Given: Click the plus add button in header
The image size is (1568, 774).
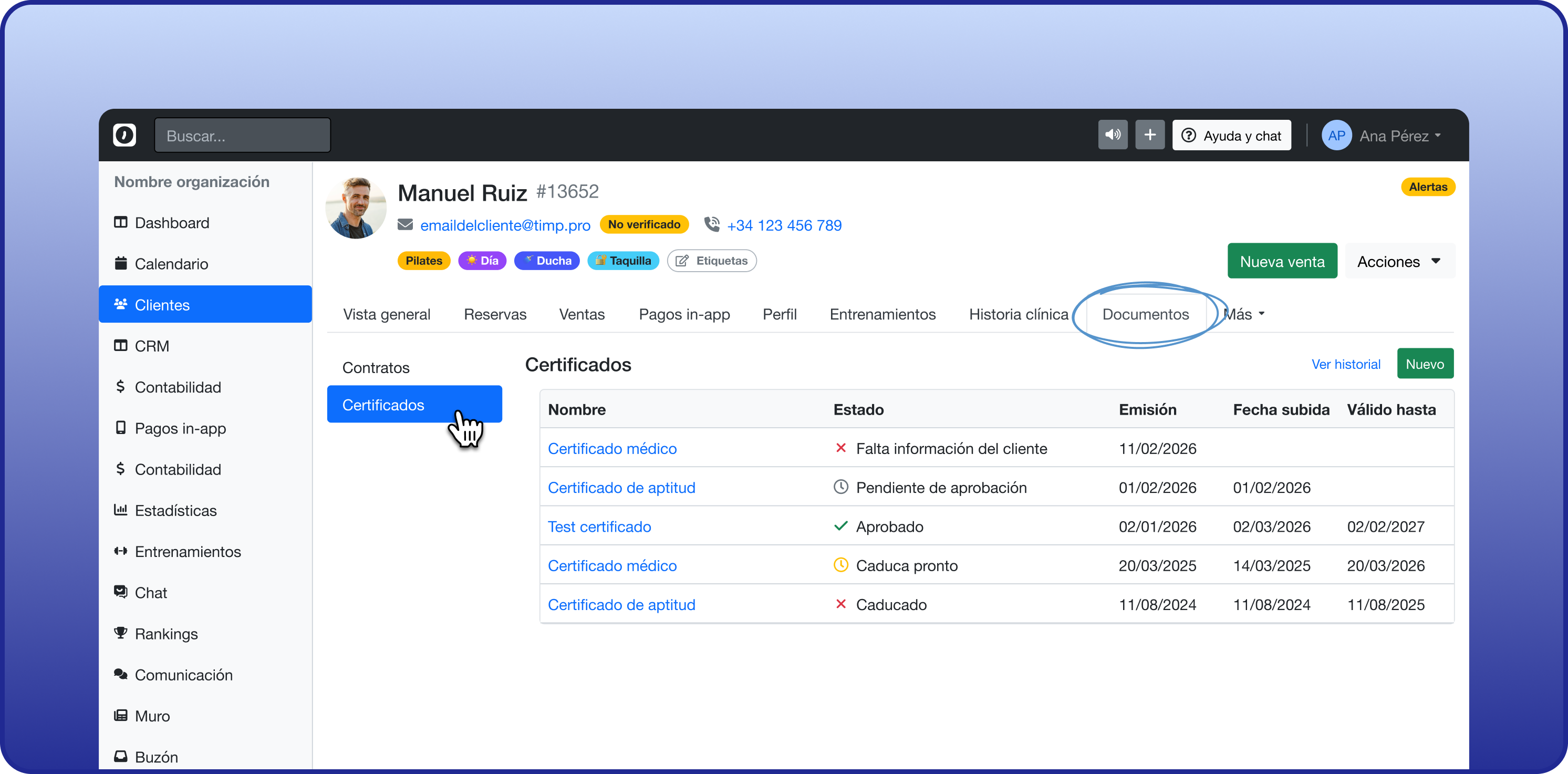Looking at the screenshot, I should pos(1149,135).
